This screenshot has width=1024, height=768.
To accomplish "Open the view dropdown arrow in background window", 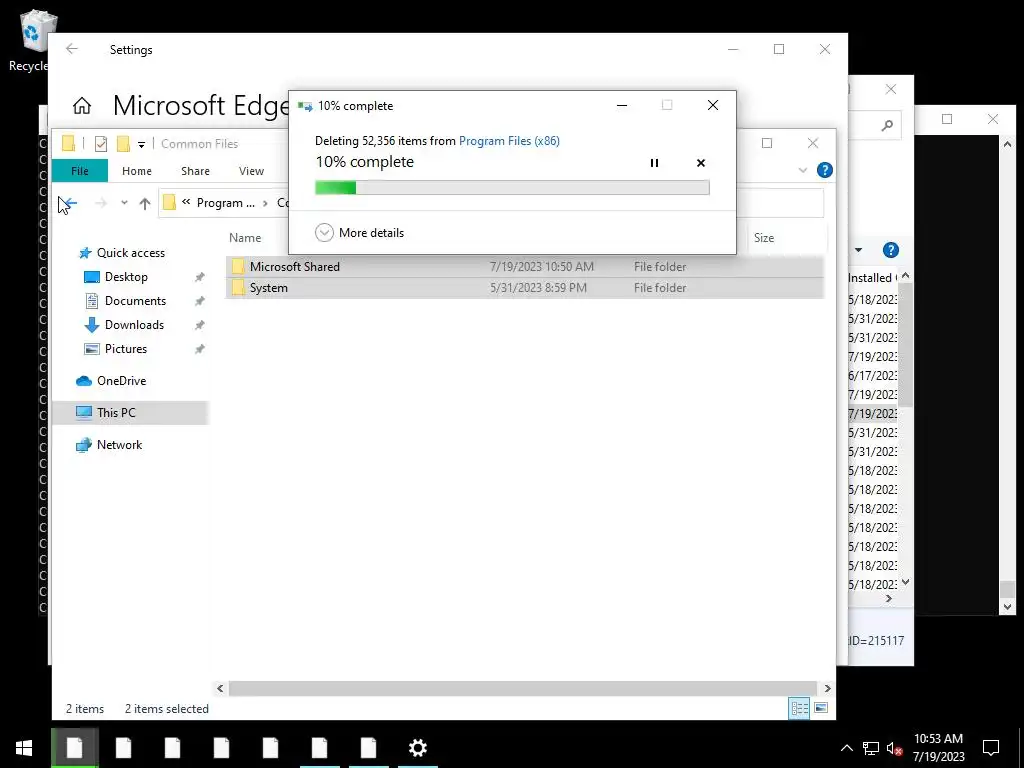I will coord(858,250).
